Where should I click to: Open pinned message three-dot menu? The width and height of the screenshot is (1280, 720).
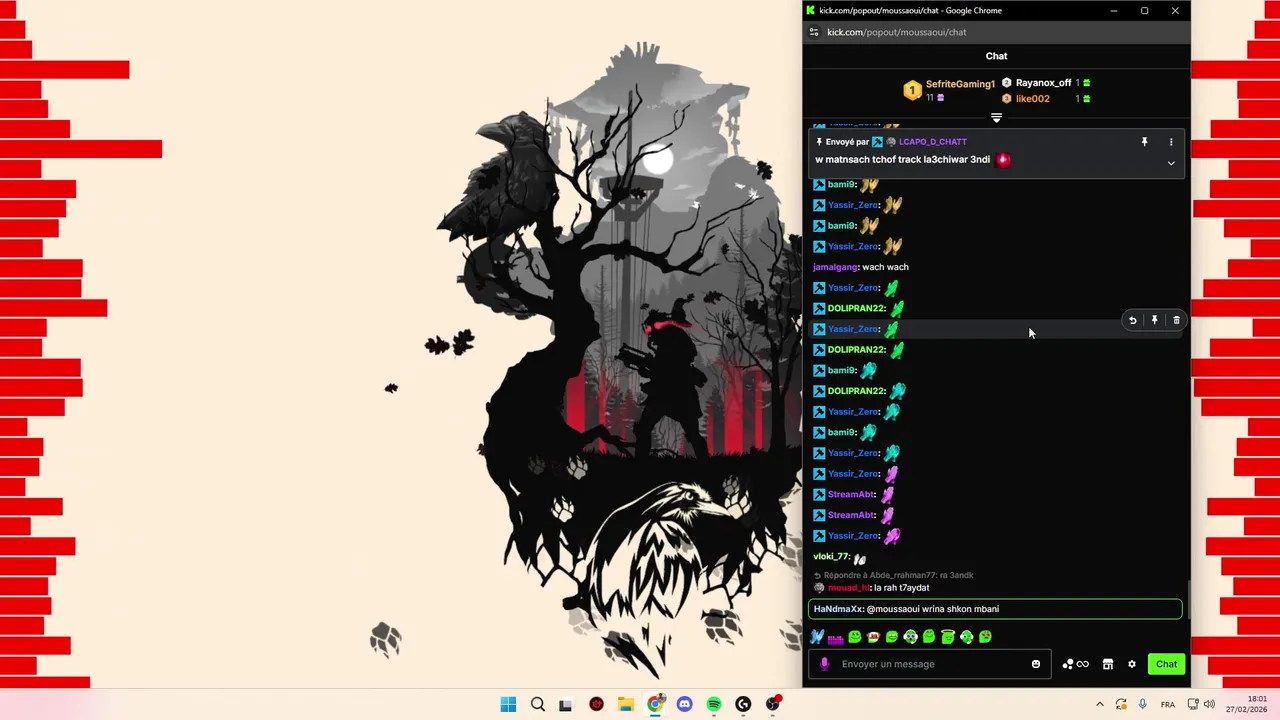(1171, 142)
